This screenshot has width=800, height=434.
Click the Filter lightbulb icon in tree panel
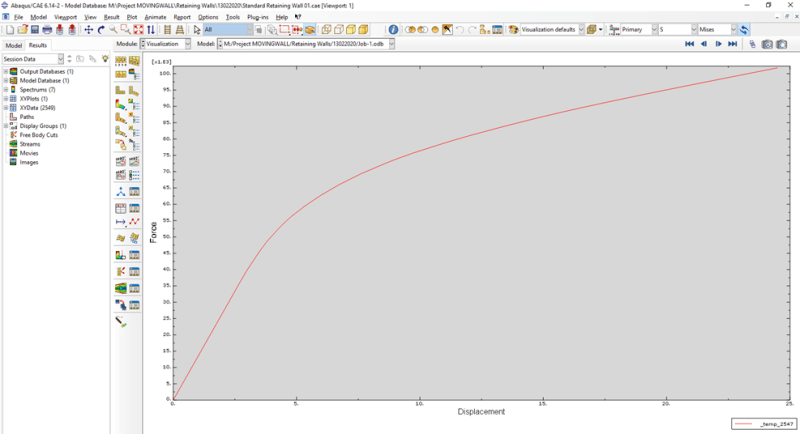[x=105, y=59]
